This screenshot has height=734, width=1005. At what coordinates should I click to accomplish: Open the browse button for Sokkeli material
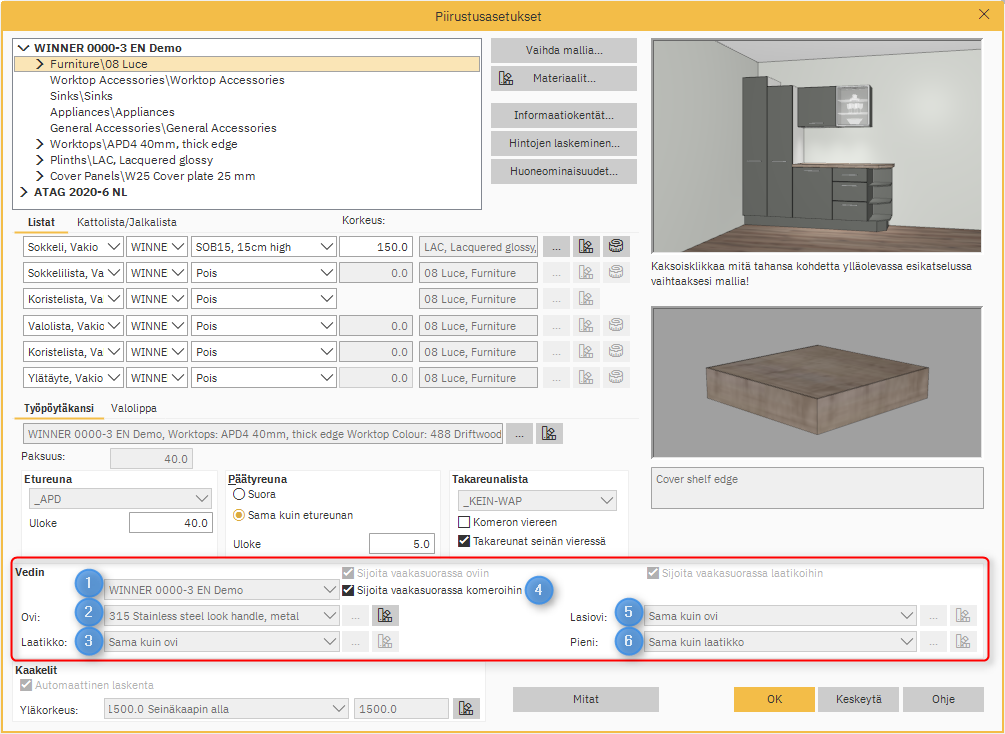pos(557,246)
